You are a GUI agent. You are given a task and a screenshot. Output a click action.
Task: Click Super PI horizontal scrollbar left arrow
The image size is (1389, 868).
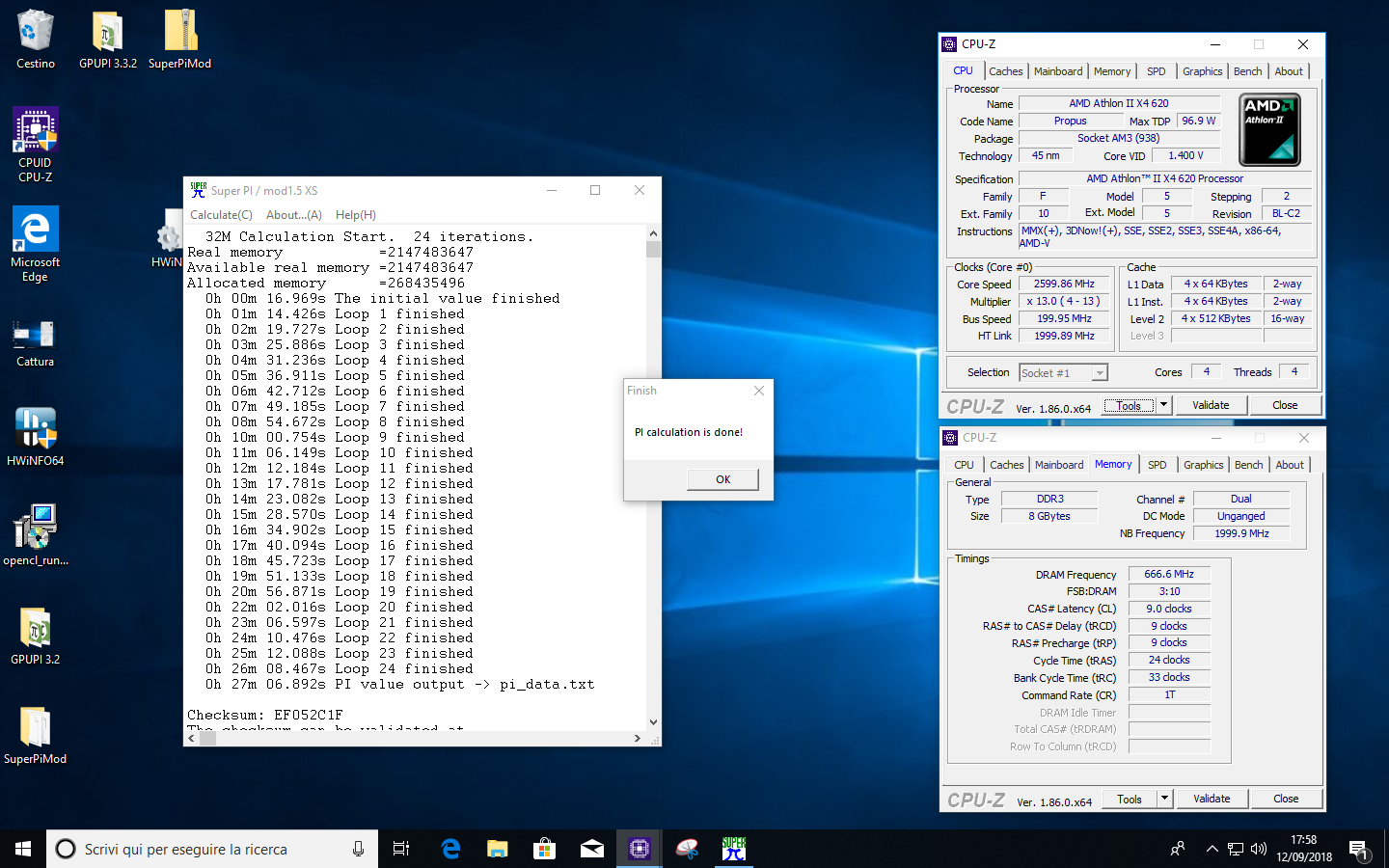(191, 739)
